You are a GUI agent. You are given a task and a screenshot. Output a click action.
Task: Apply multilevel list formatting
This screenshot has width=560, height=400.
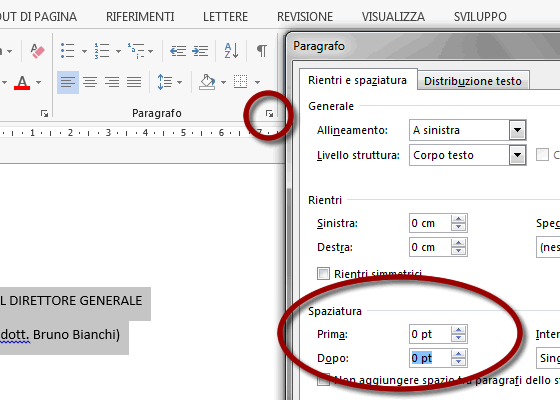(x=136, y=51)
